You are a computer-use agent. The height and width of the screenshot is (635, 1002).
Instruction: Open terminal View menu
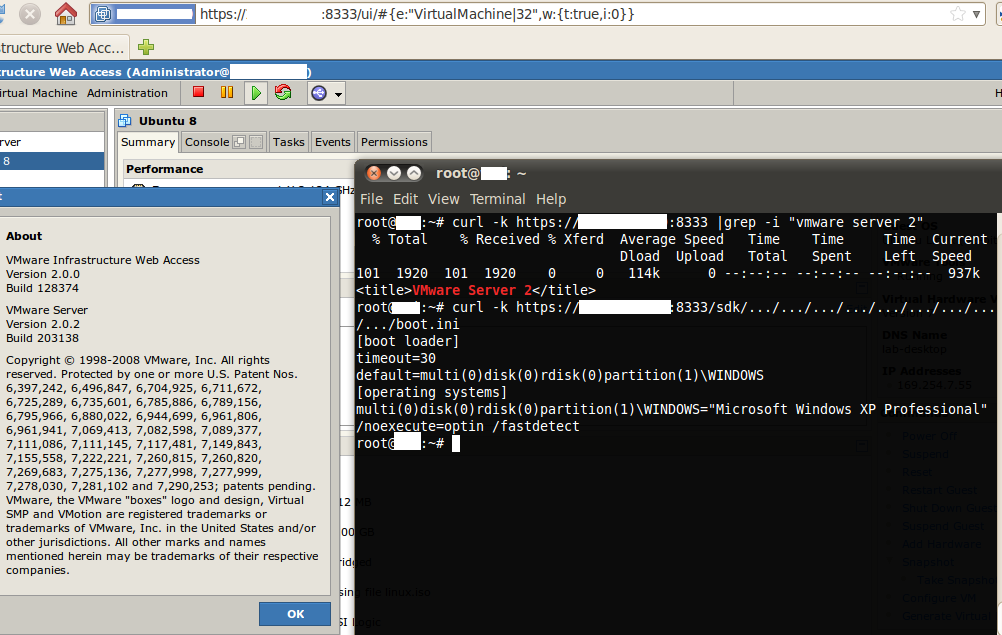click(x=443, y=199)
